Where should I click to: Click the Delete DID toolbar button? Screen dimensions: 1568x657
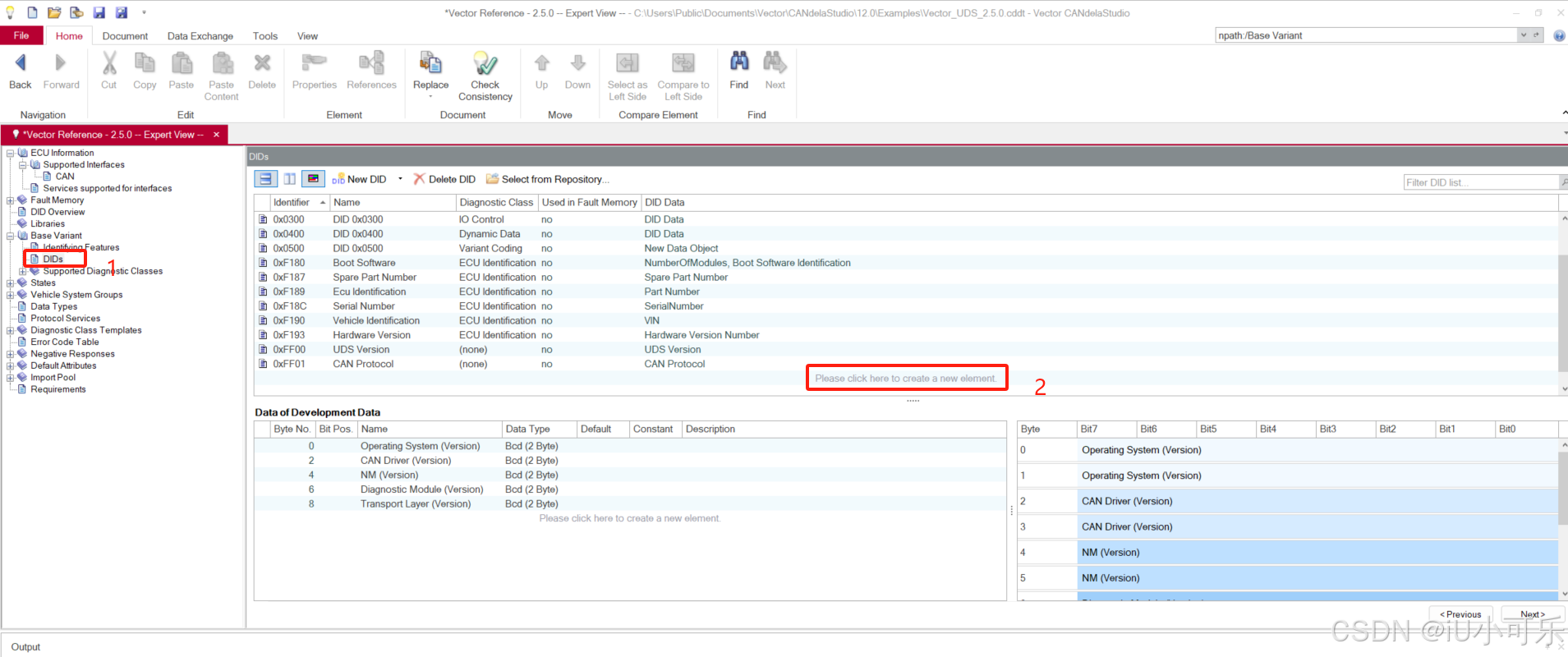444,179
